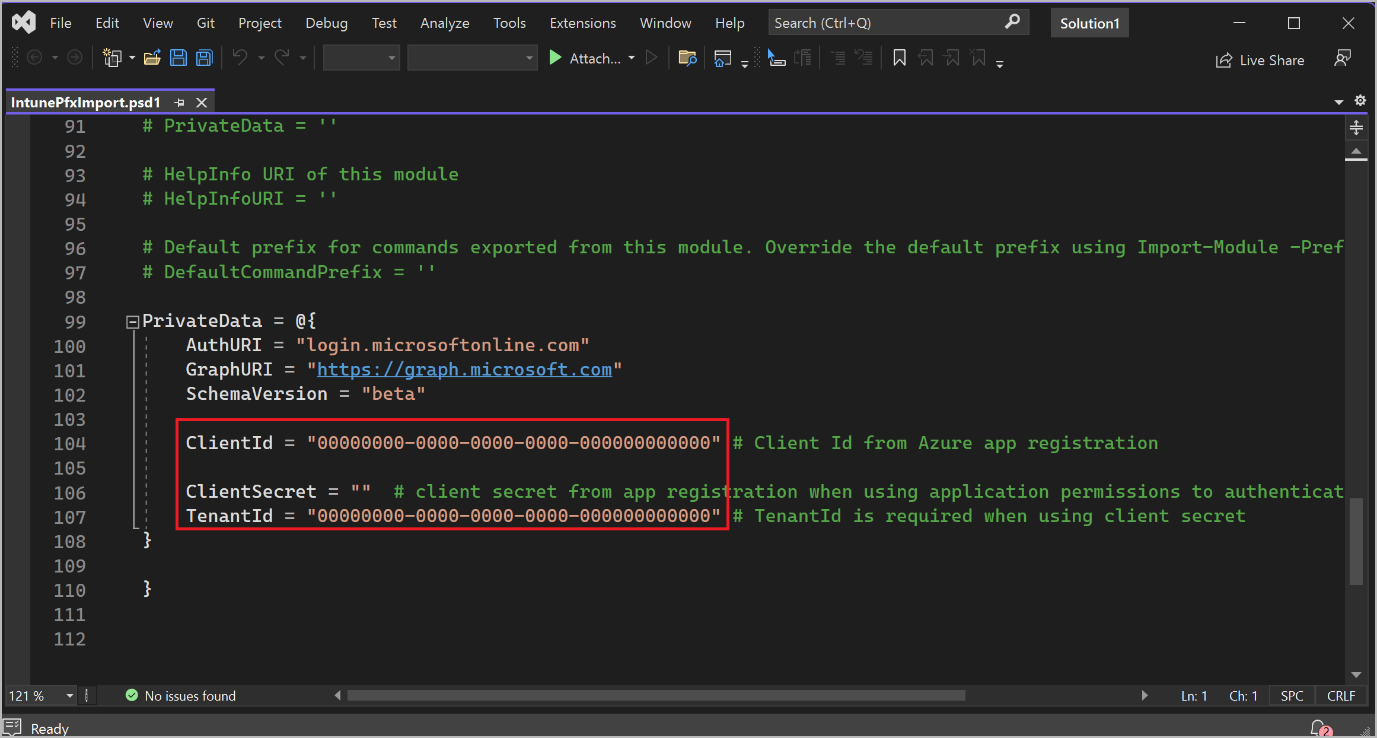Open the 121 % zoom dropdown

70,696
